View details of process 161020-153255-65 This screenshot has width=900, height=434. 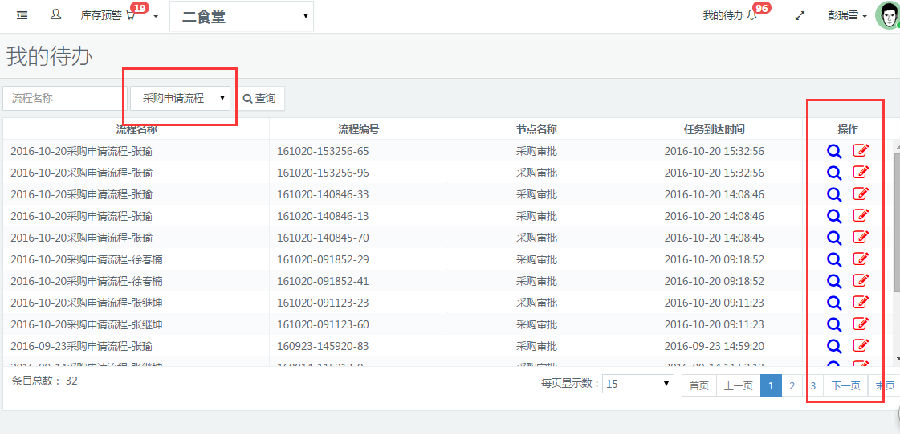click(x=833, y=151)
